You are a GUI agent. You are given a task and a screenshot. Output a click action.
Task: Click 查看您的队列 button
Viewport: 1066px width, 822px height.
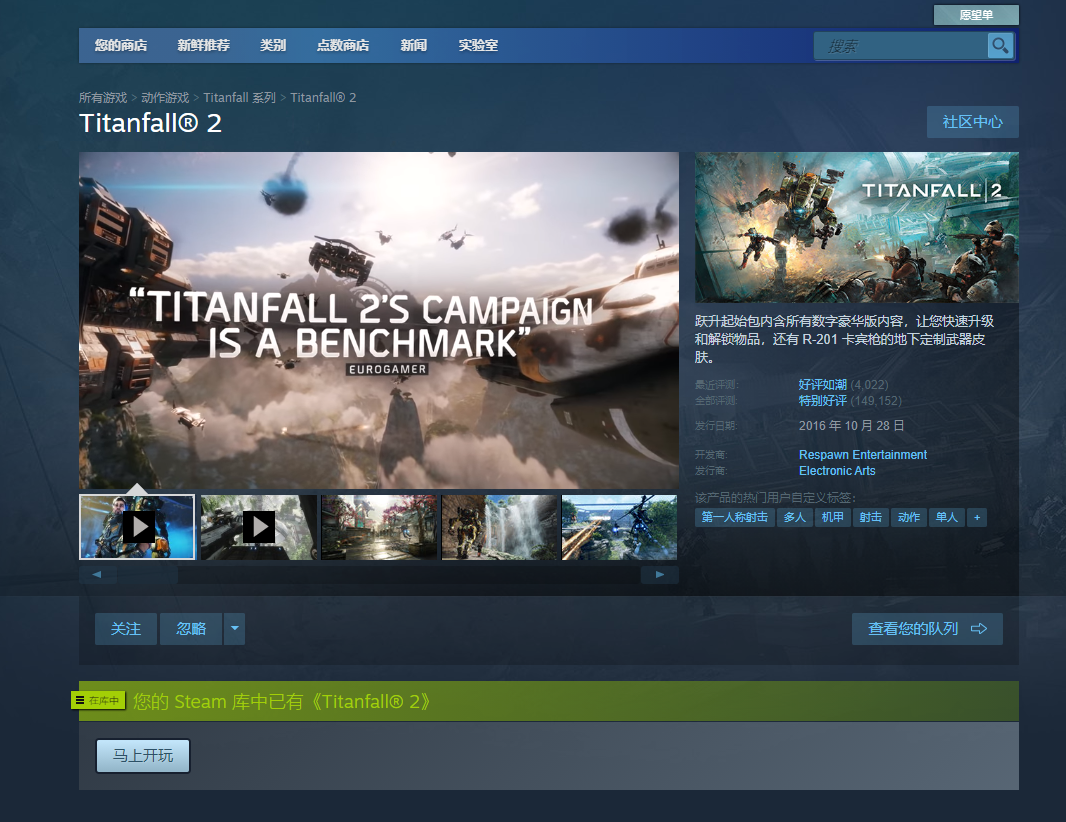[927, 629]
